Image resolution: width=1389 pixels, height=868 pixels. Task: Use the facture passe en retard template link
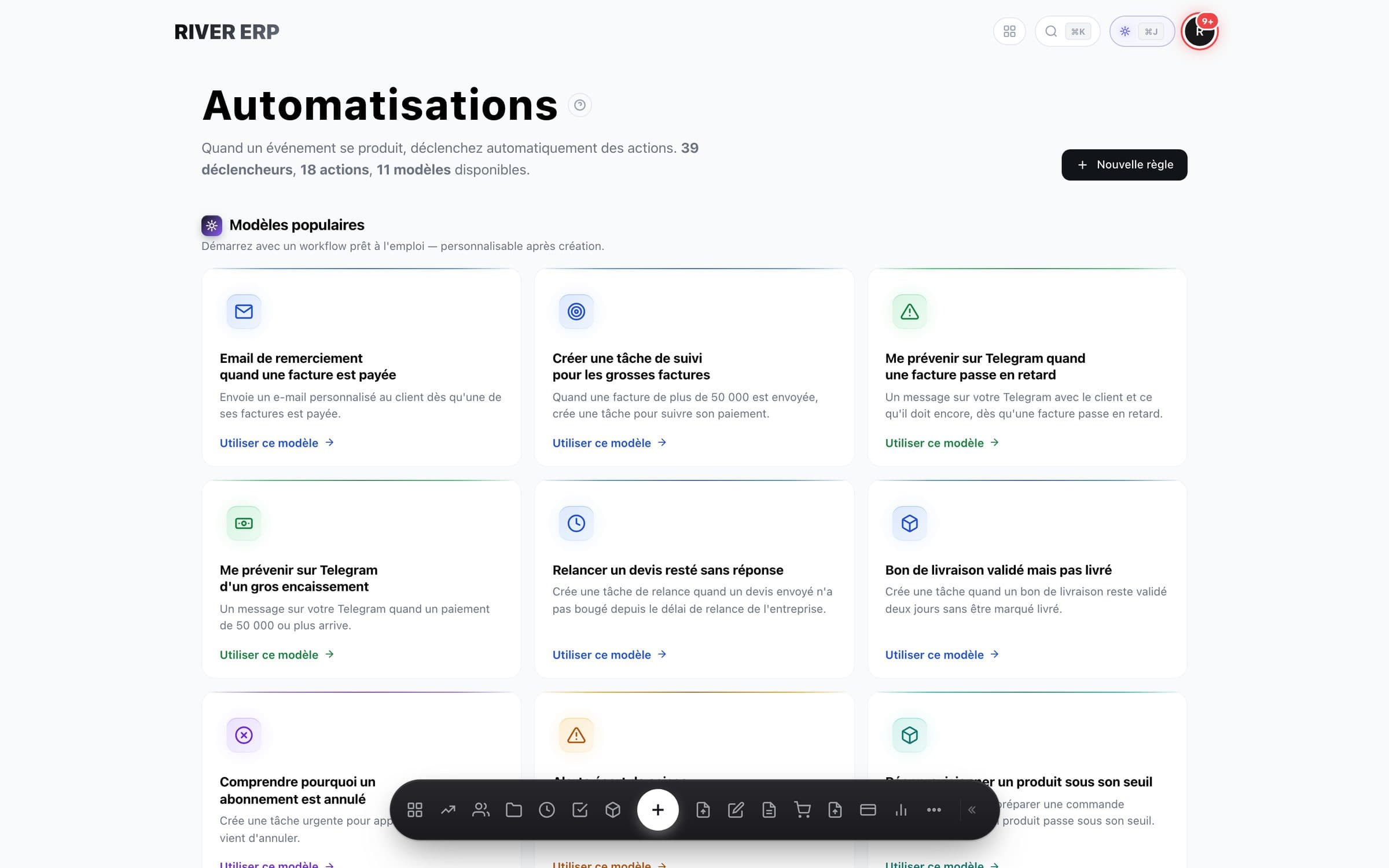tap(942, 443)
